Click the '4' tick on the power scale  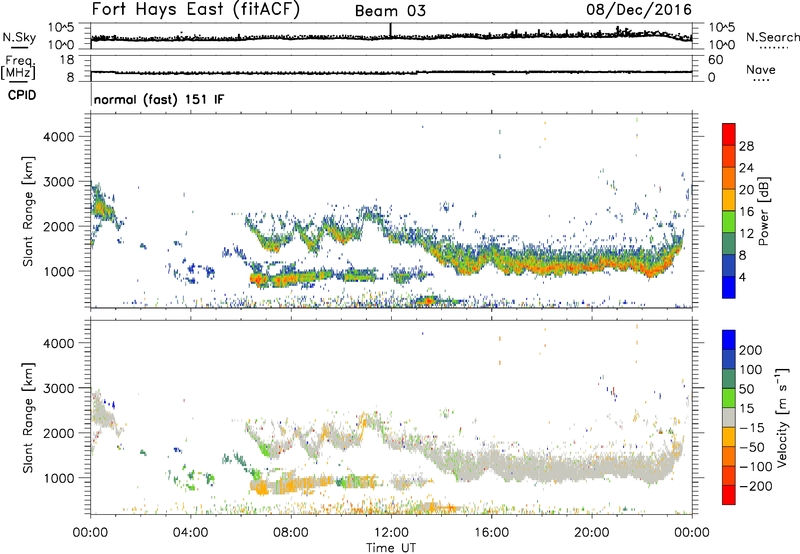pyautogui.click(x=742, y=278)
